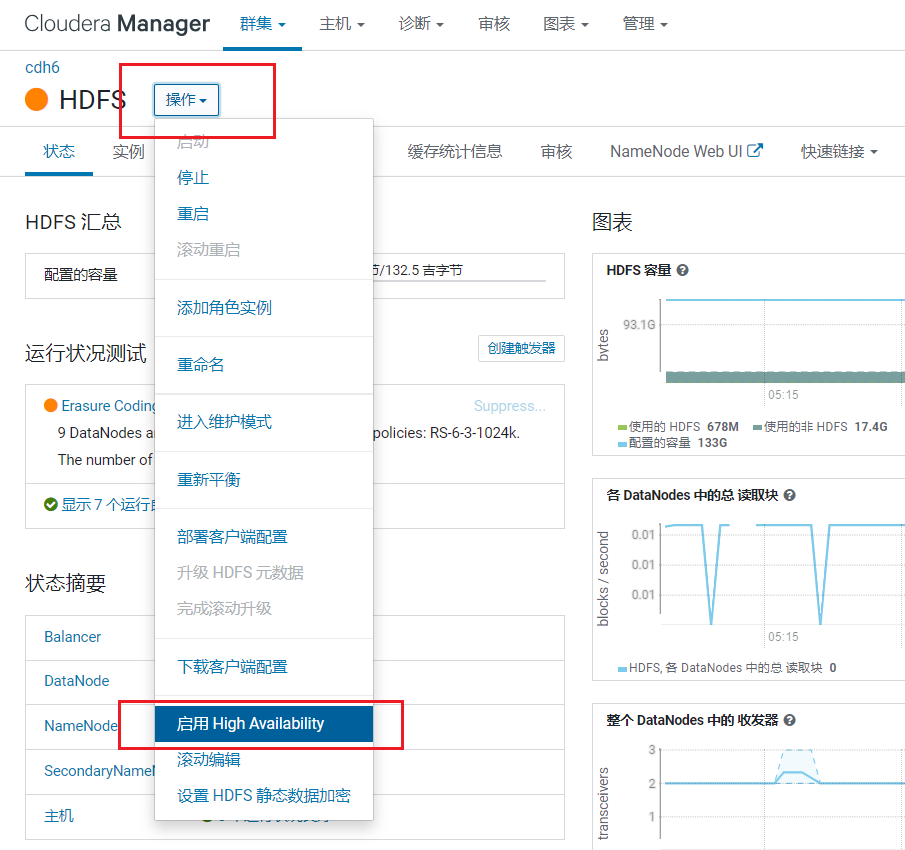Image resolution: width=905 pixels, height=850 pixels.
Task: Toggle the 操作 actions dropdown button
Action: 186,100
